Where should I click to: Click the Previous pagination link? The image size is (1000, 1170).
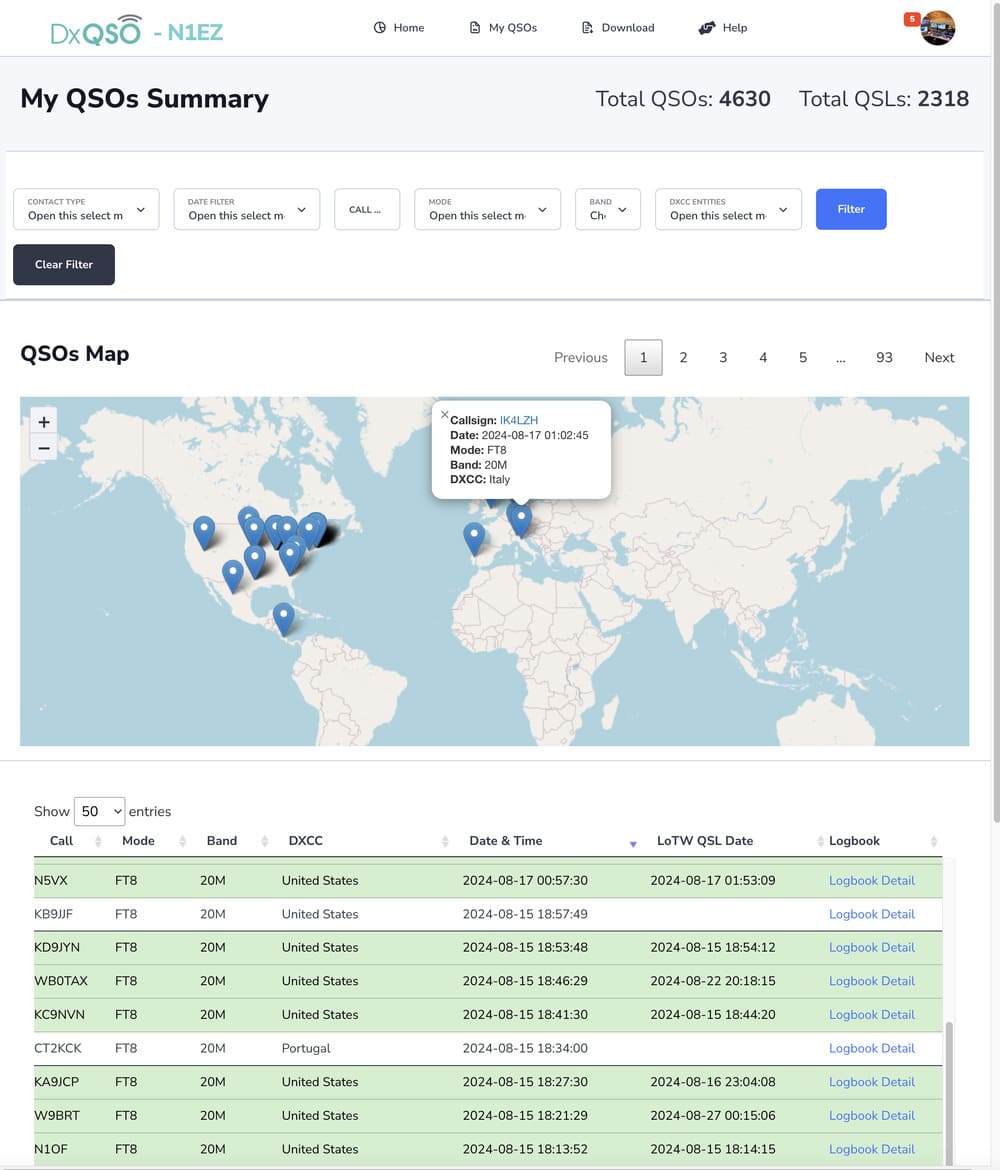click(581, 357)
